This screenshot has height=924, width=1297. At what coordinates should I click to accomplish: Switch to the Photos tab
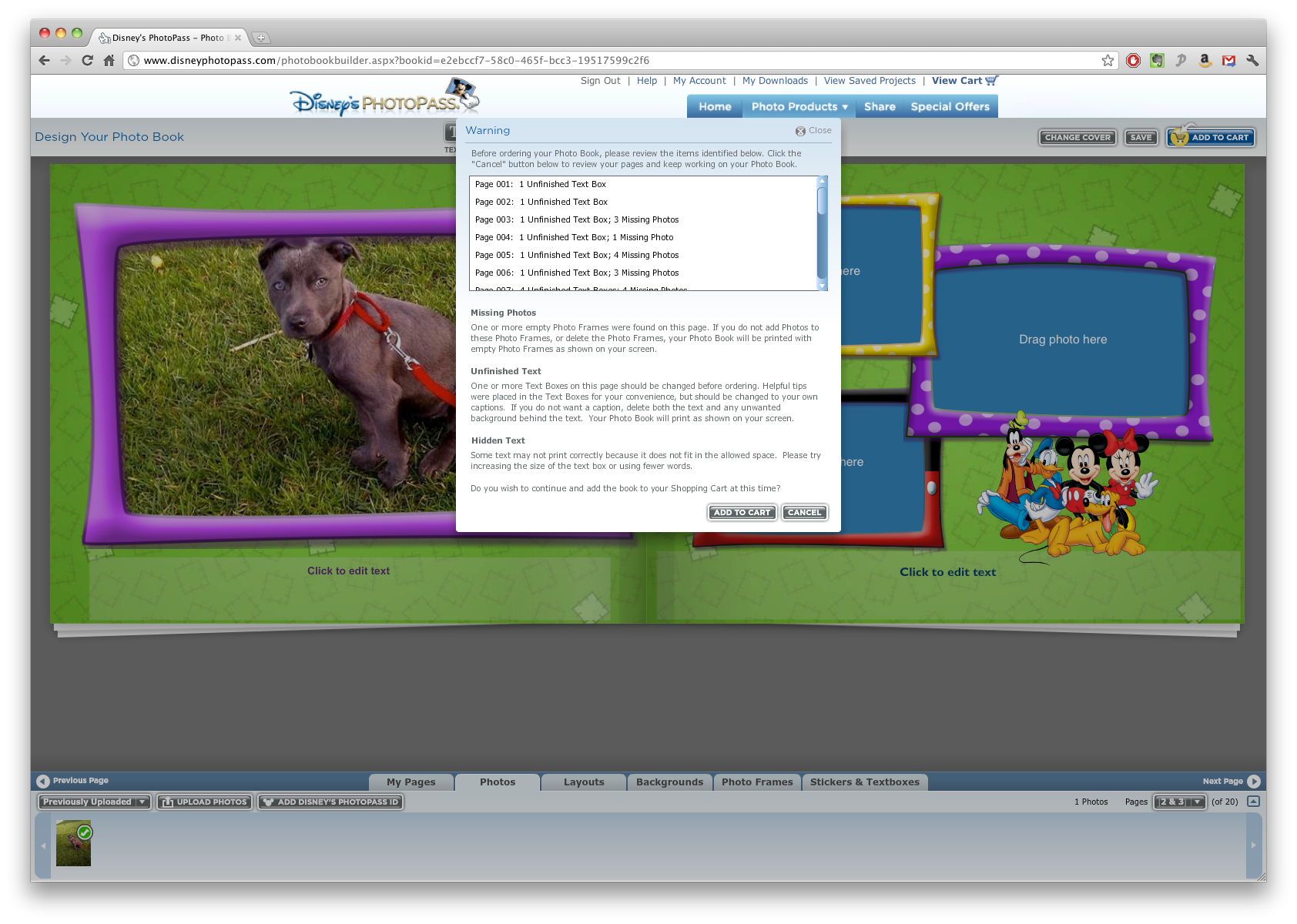498,782
